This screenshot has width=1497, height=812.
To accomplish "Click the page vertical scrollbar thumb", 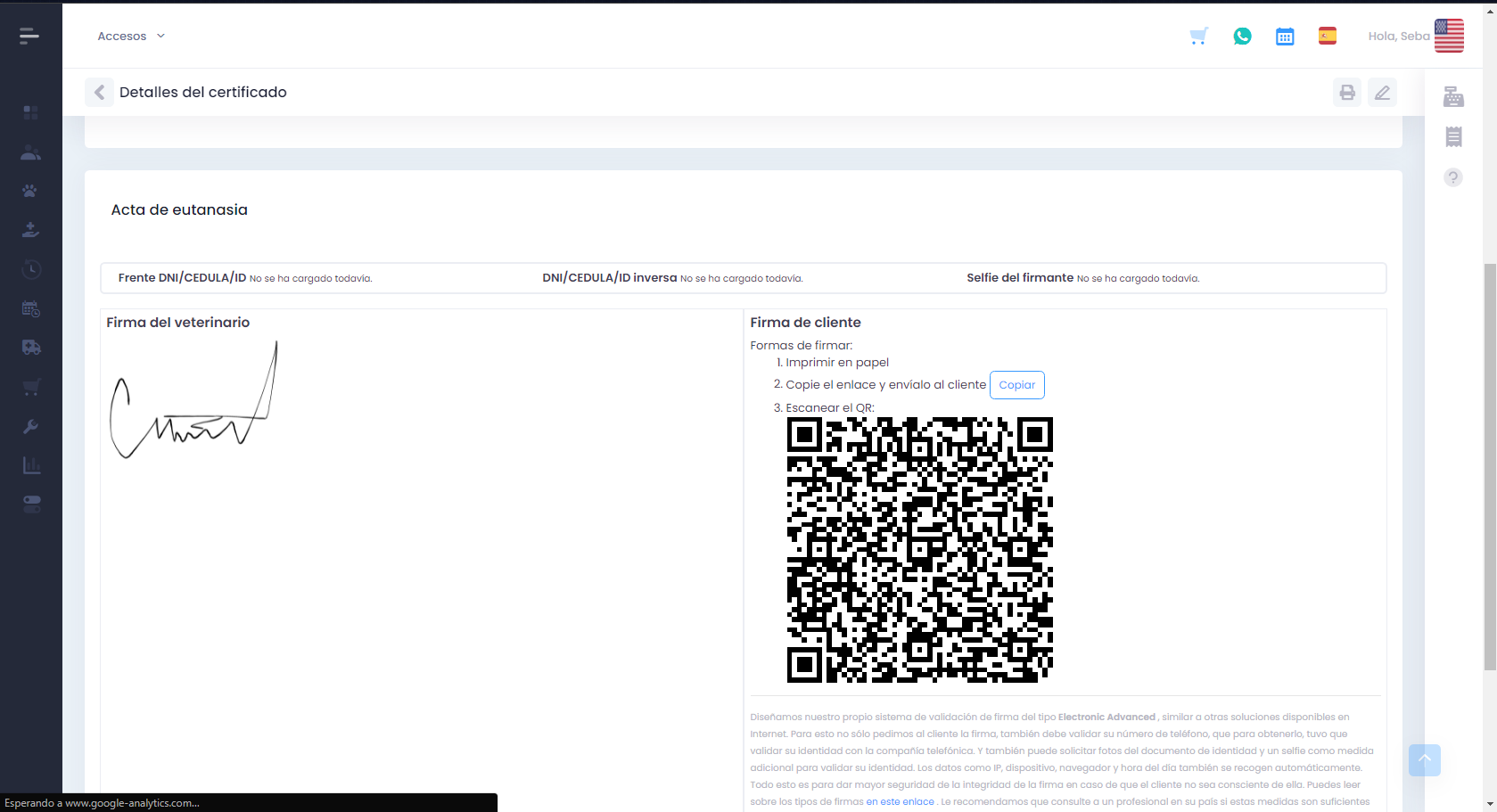I will pos(1490,466).
